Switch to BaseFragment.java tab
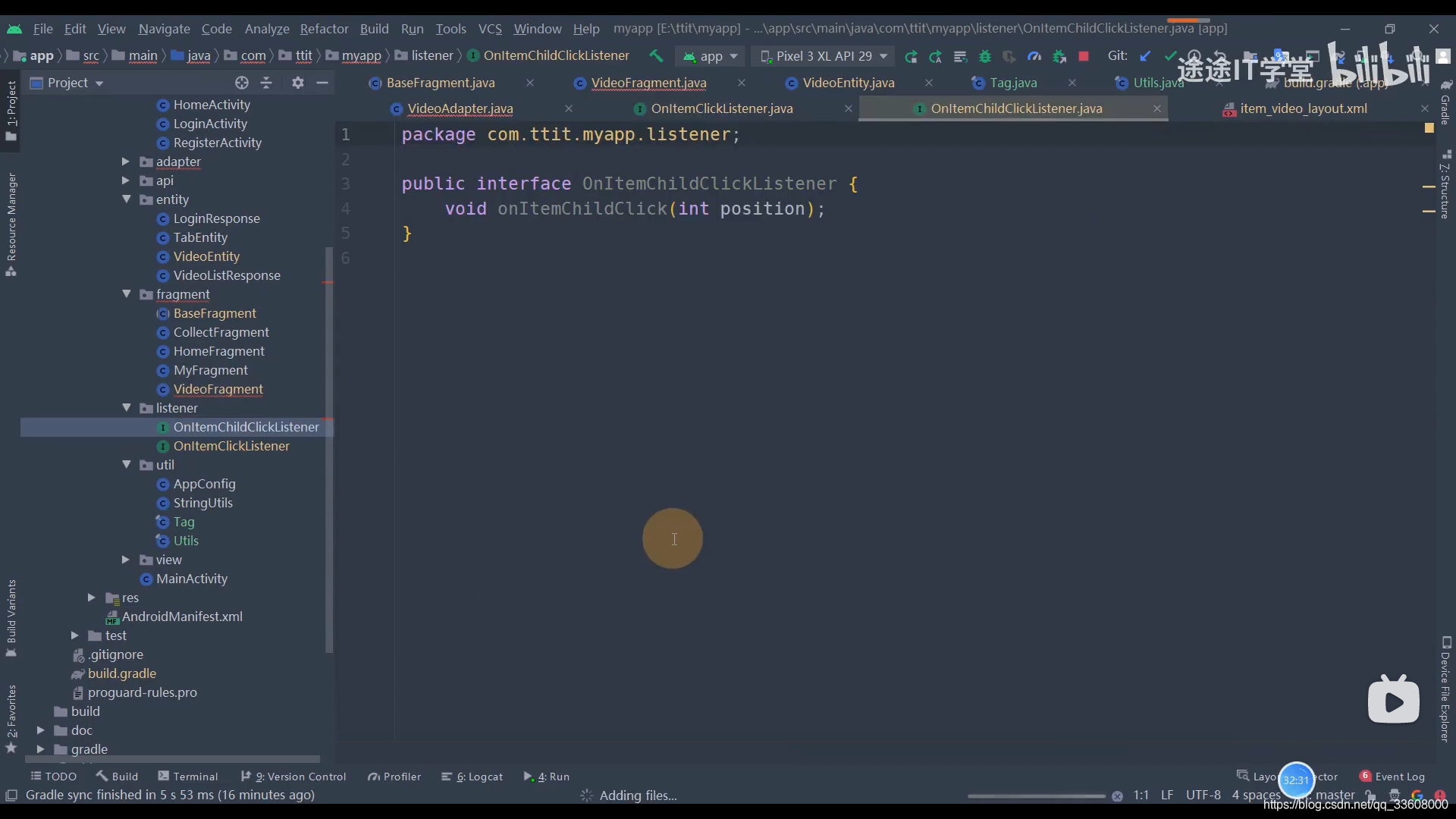Screen dimensions: 1456x819 [x=441, y=83]
